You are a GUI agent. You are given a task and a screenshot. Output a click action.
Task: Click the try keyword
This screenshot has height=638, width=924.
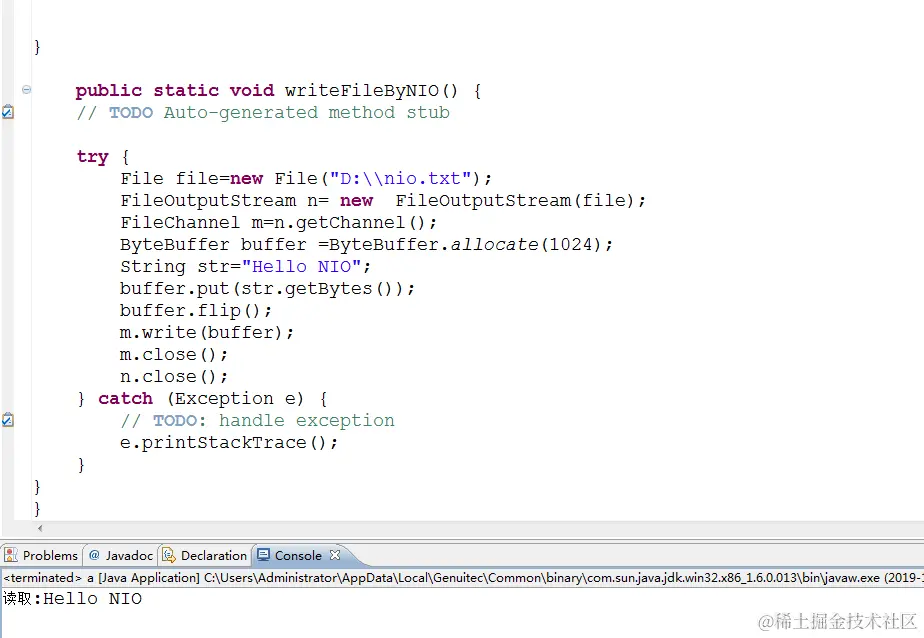(x=93, y=157)
